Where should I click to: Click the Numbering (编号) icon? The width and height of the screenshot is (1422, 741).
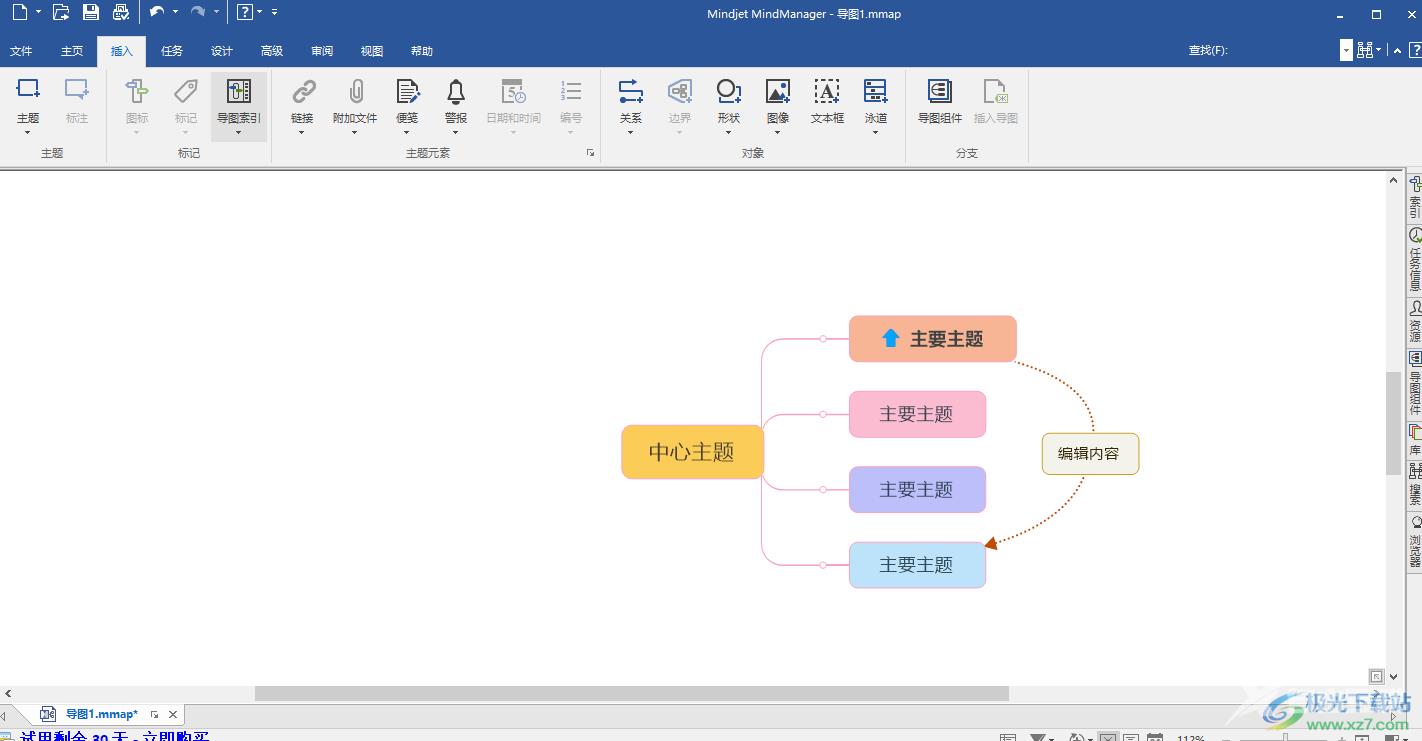click(x=571, y=91)
